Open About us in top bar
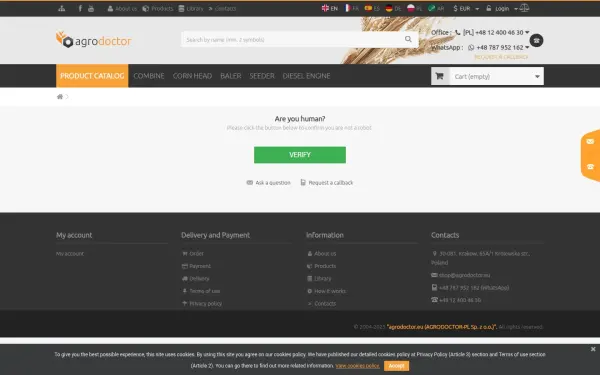This screenshot has height=375, width=600. (x=122, y=8)
